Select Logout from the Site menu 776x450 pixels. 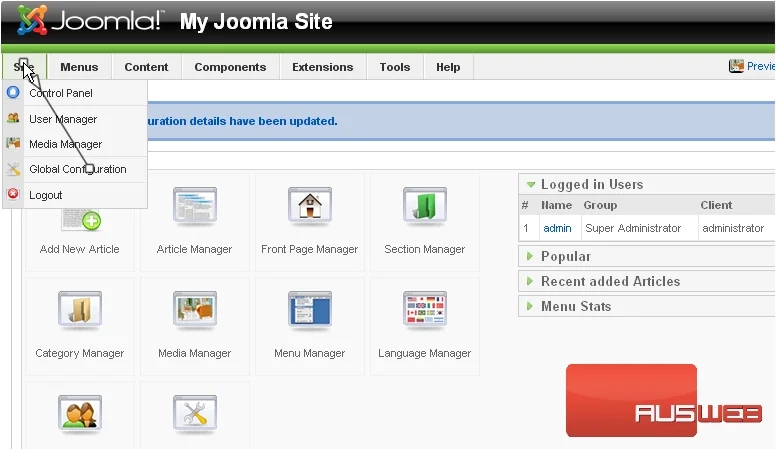46,195
